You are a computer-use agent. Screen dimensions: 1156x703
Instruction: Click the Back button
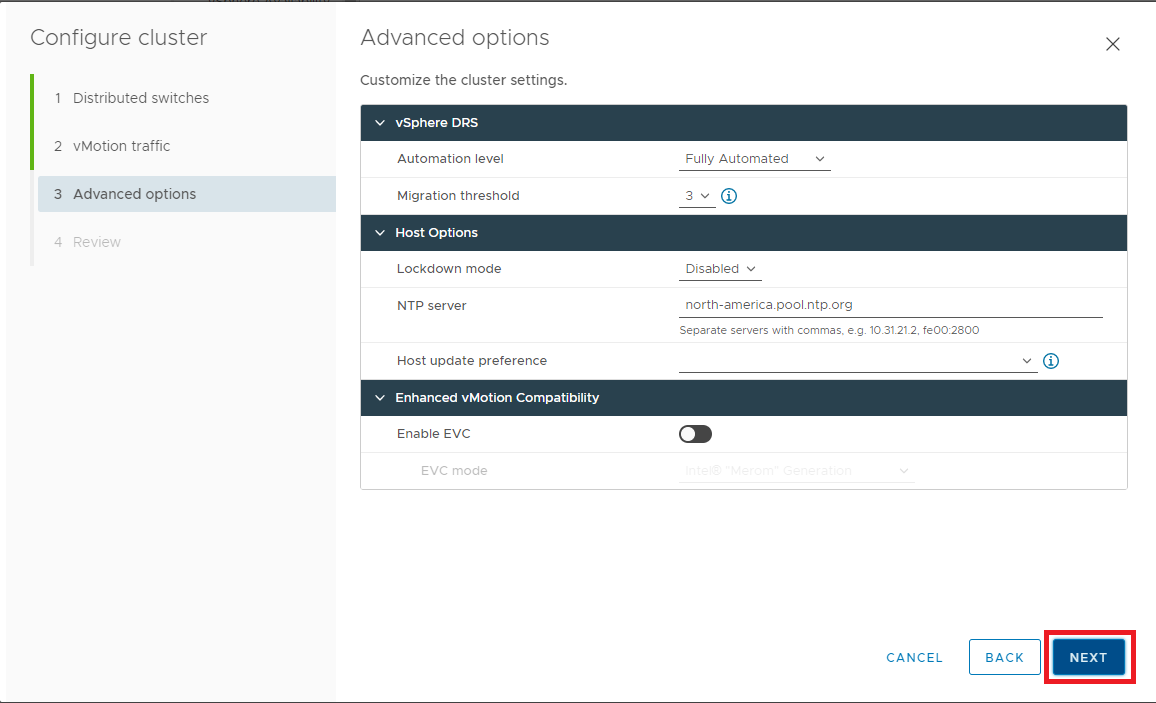pos(1004,657)
